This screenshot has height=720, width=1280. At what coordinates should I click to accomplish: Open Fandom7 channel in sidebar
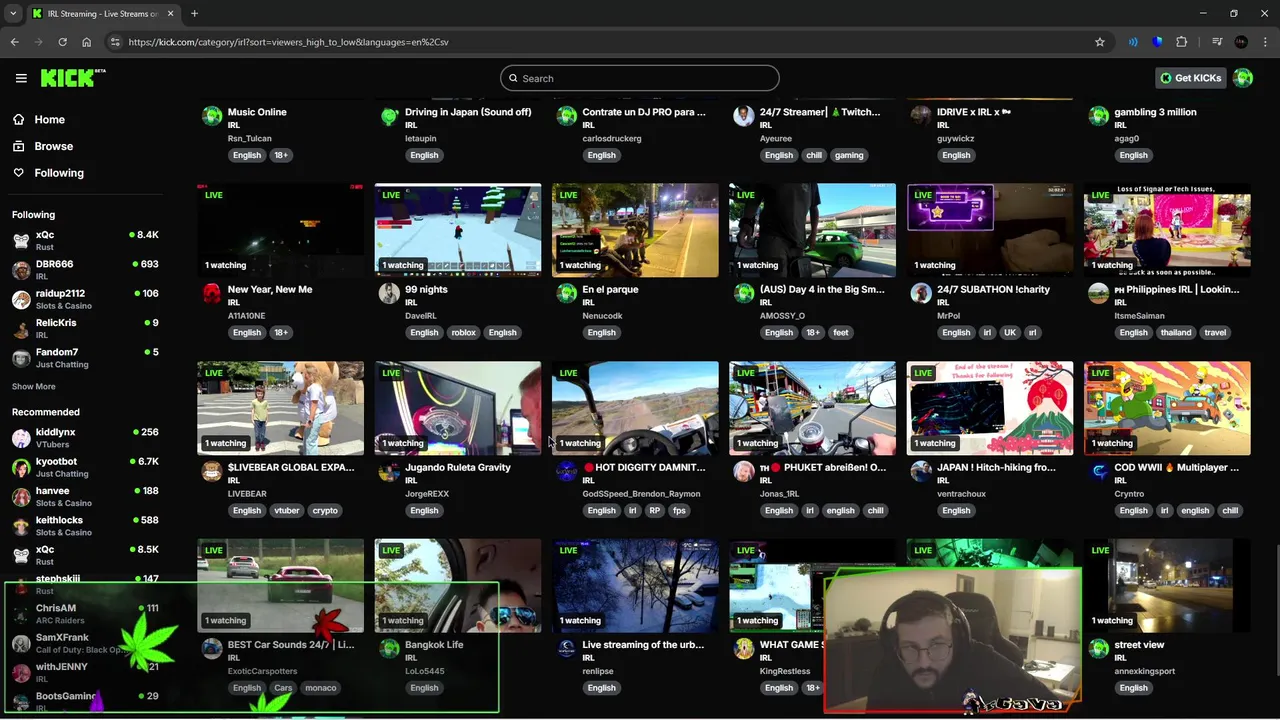(x=85, y=357)
